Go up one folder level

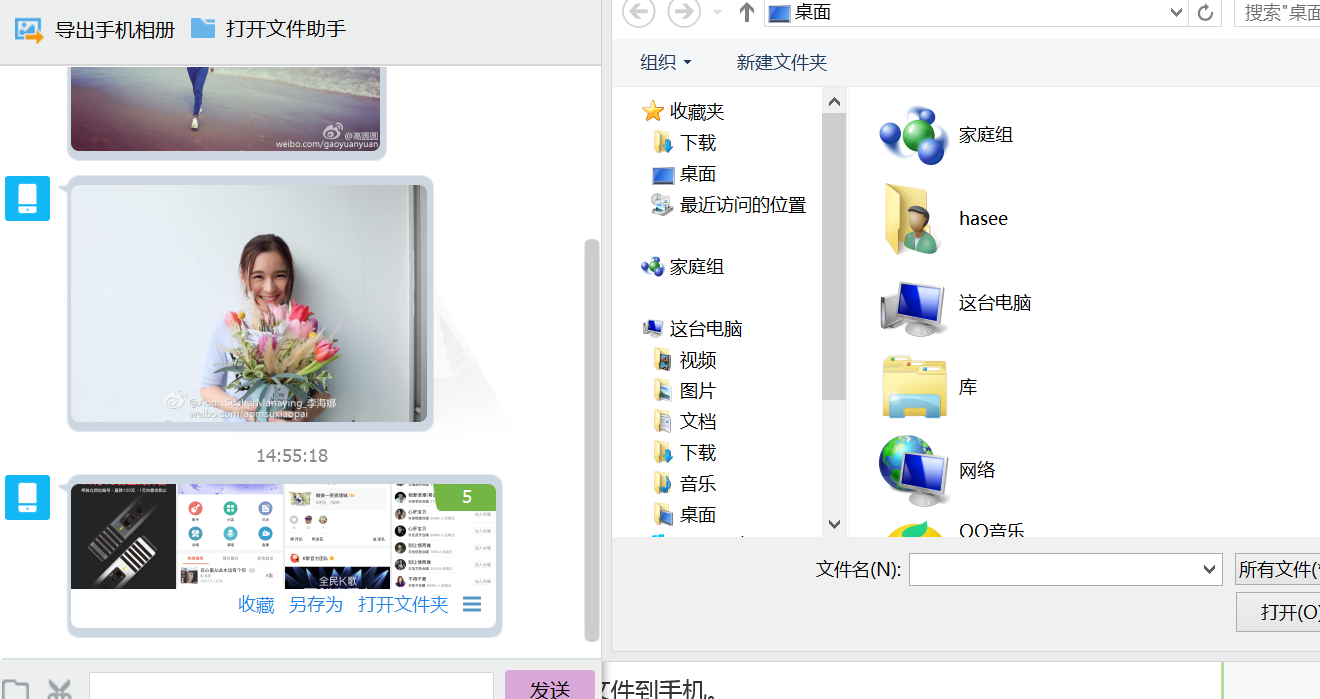(x=746, y=13)
